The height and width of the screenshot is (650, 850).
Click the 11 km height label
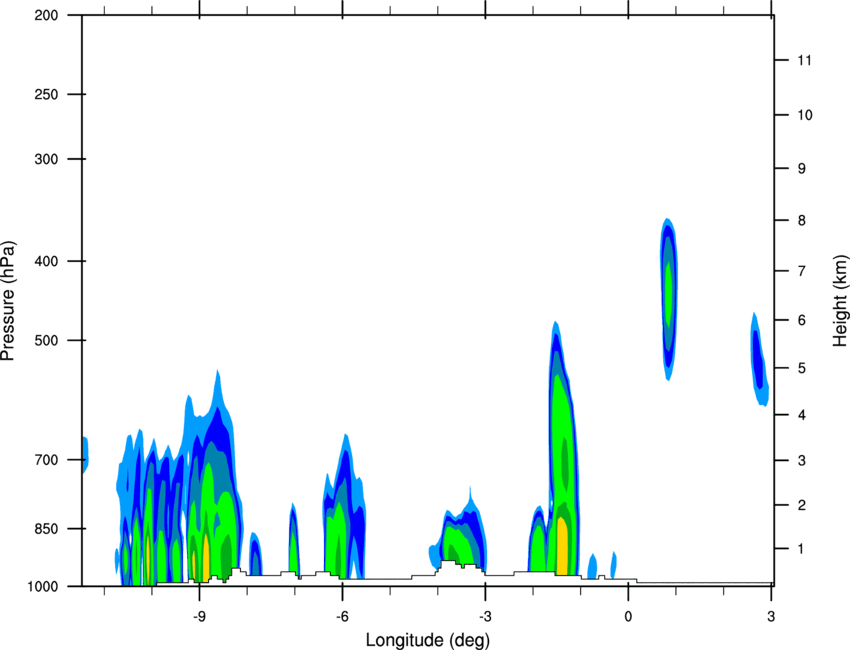804,60
